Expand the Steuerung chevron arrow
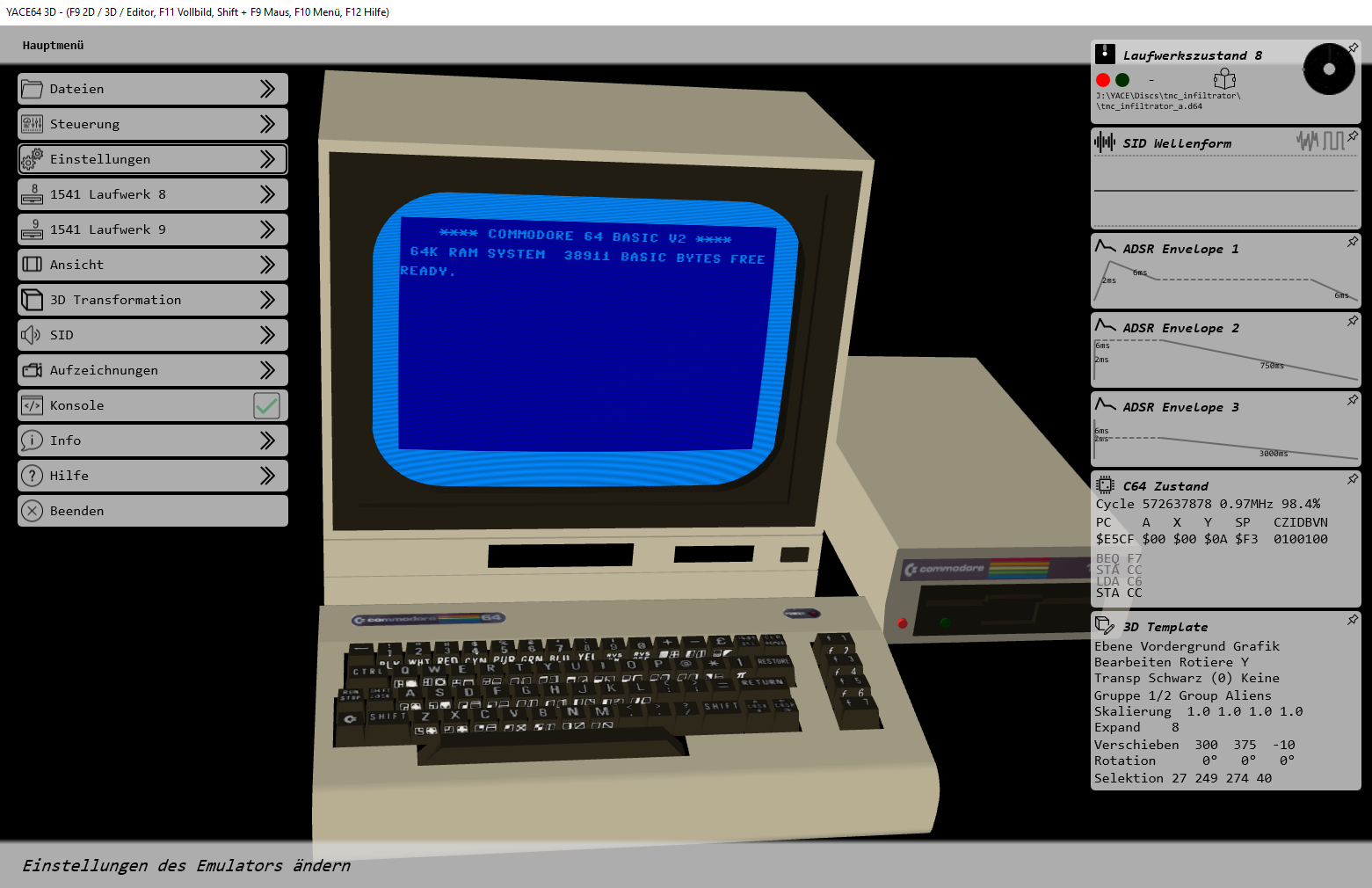The width and height of the screenshot is (1372, 888). pyautogui.click(x=267, y=124)
